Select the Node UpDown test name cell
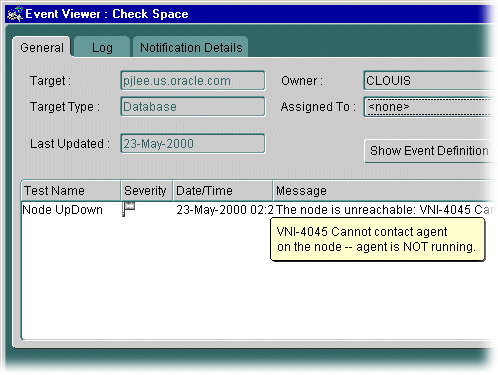The image size is (498, 375). [x=63, y=210]
